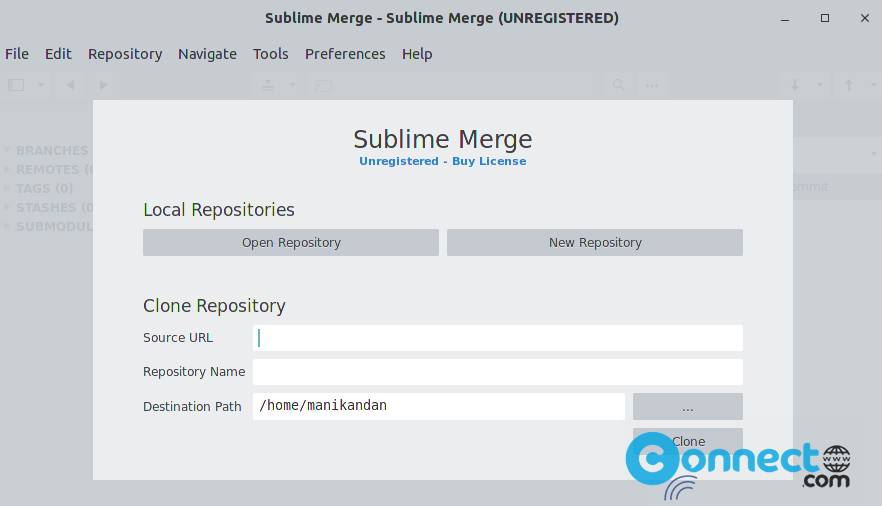This screenshot has height=506, width=882.
Task: Click the Destination Path field /home/manikandan
Action: tap(439, 406)
